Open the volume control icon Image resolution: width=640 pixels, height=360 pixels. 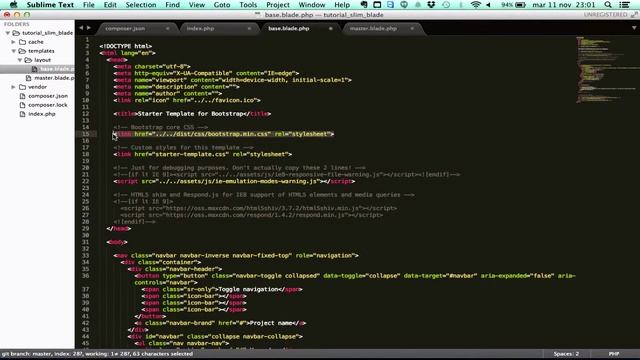pos(489,5)
